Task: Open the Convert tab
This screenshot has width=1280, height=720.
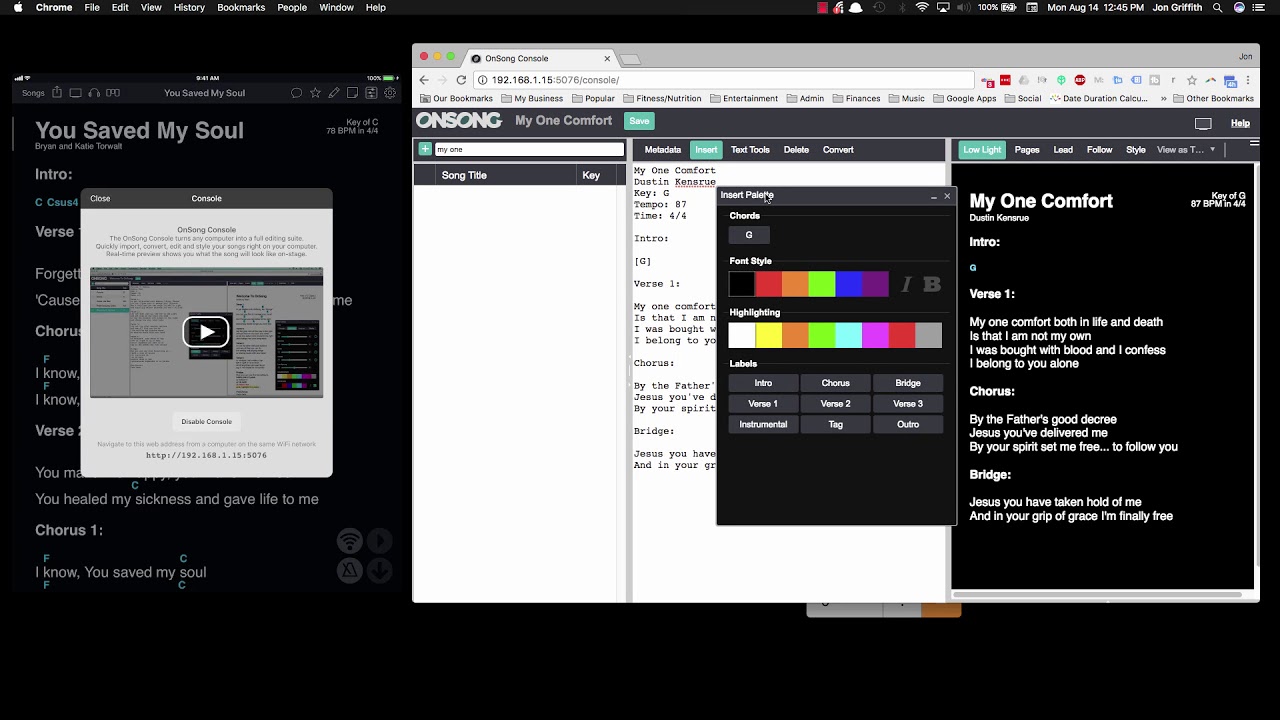Action: [x=838, y=150]
